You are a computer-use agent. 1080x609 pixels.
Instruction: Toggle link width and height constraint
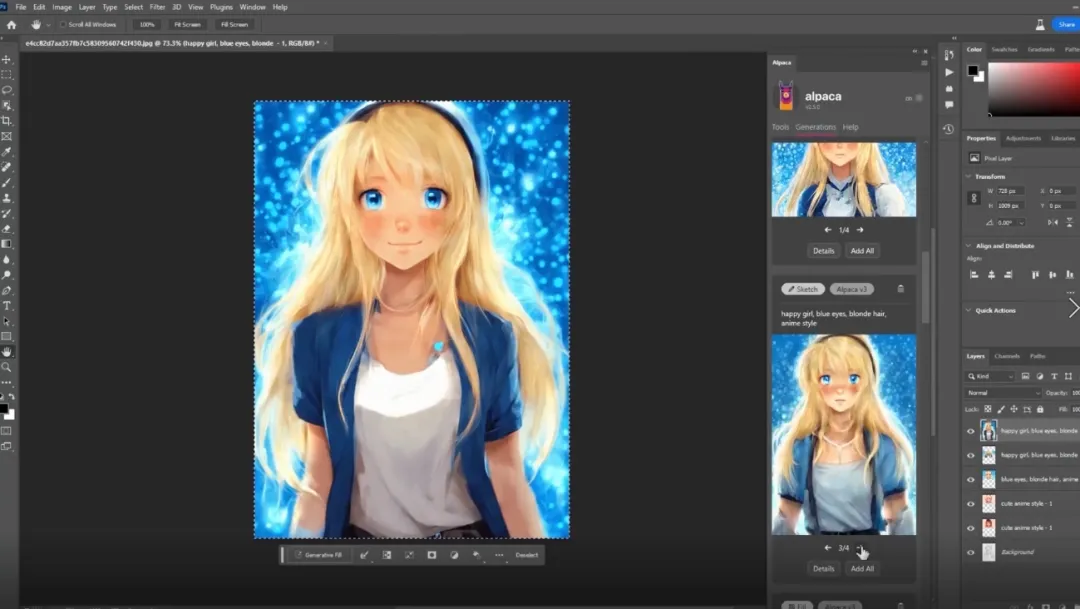click(973, 198)
